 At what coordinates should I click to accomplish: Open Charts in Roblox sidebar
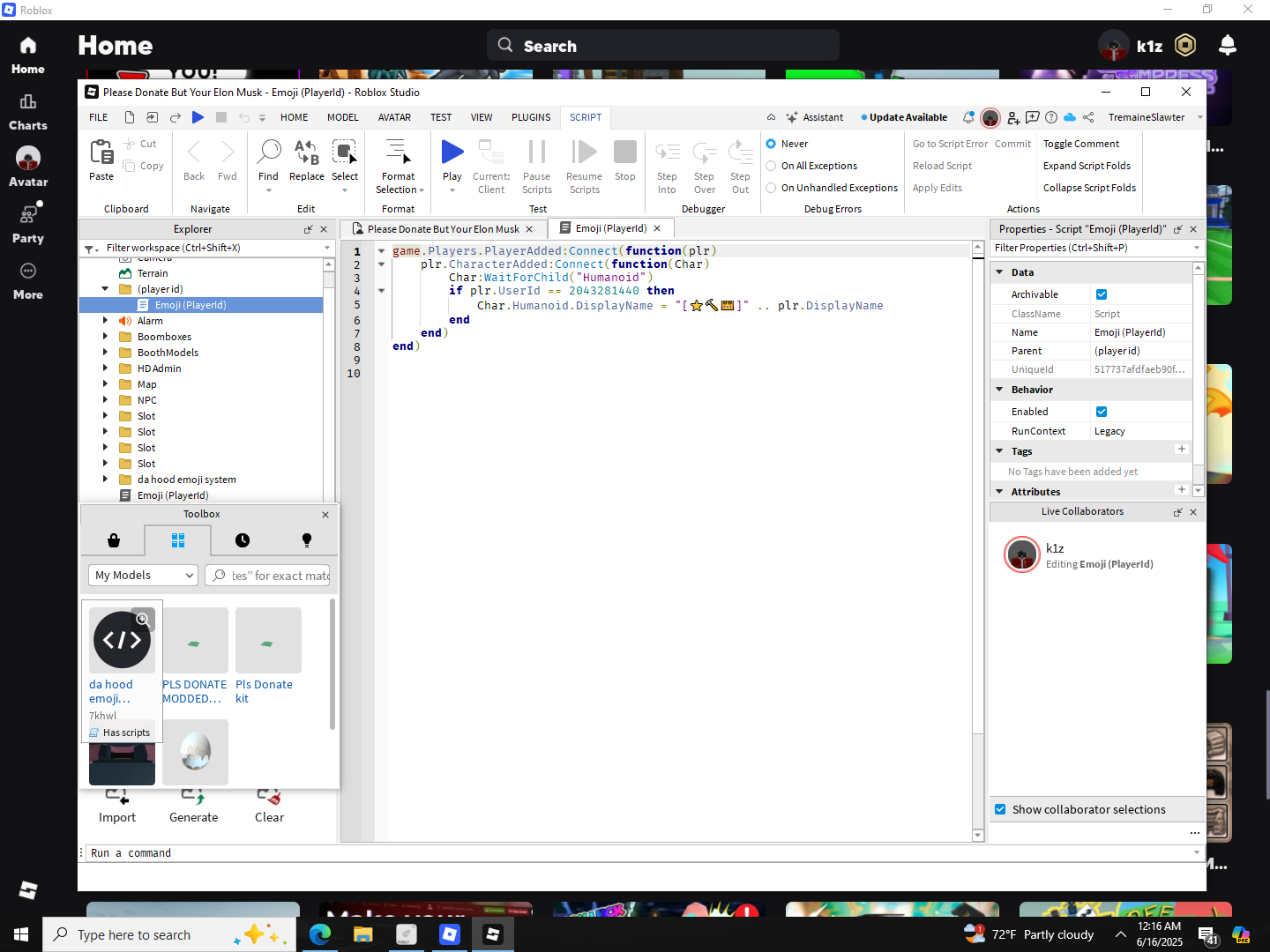(28, 112)
